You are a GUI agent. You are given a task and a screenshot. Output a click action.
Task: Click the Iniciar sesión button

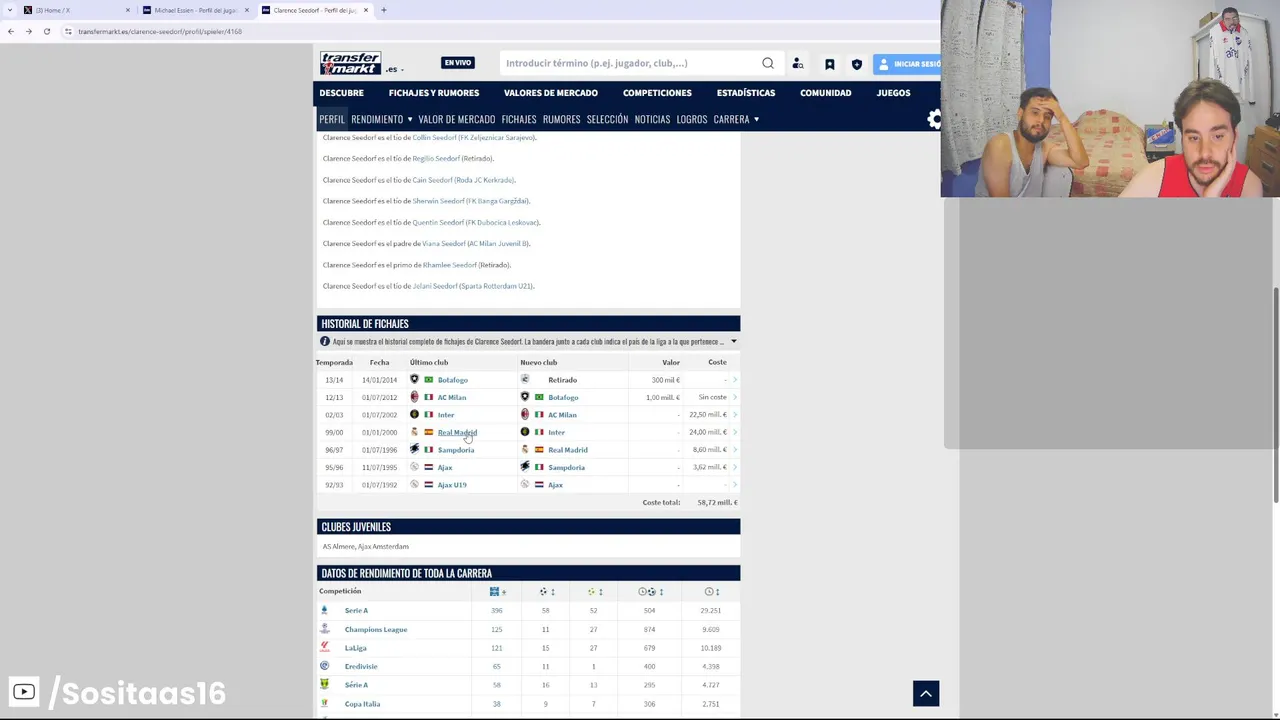point(908,64)
